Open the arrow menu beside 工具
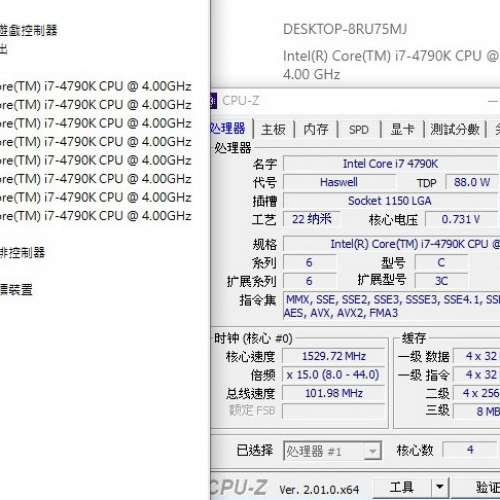The image size is (500, 500). [440, 488]
